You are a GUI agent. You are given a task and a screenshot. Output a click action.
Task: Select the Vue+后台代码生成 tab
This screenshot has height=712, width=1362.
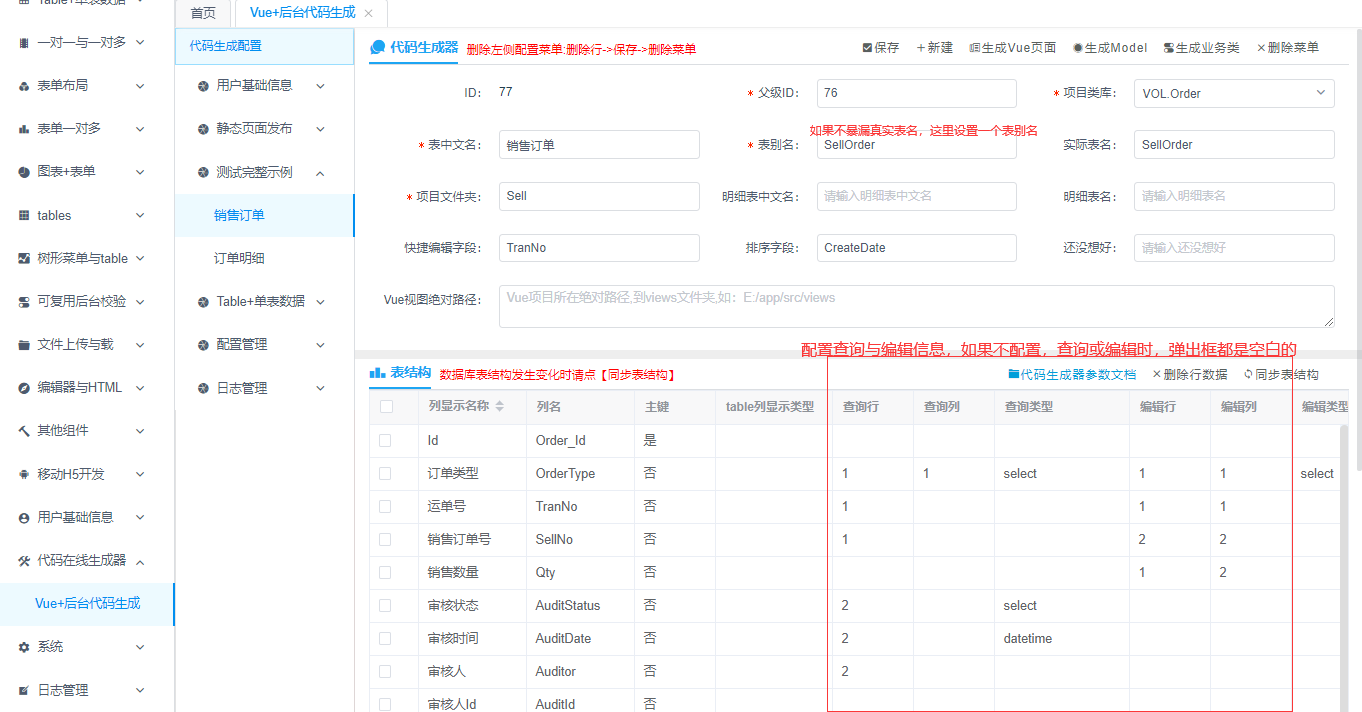pyautogui.click(x=302, y=13)
